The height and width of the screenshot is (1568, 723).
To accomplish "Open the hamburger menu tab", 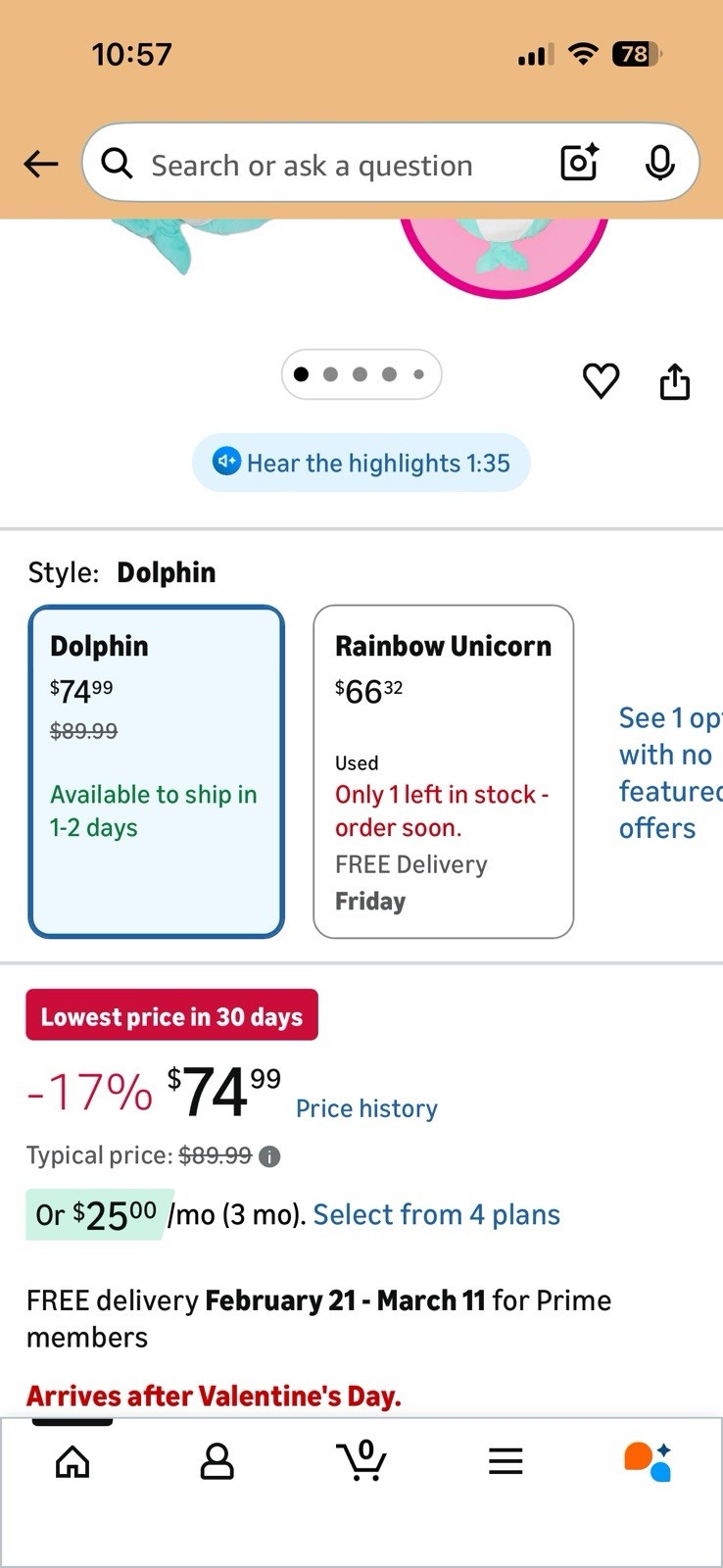I will coord(506,1461).
